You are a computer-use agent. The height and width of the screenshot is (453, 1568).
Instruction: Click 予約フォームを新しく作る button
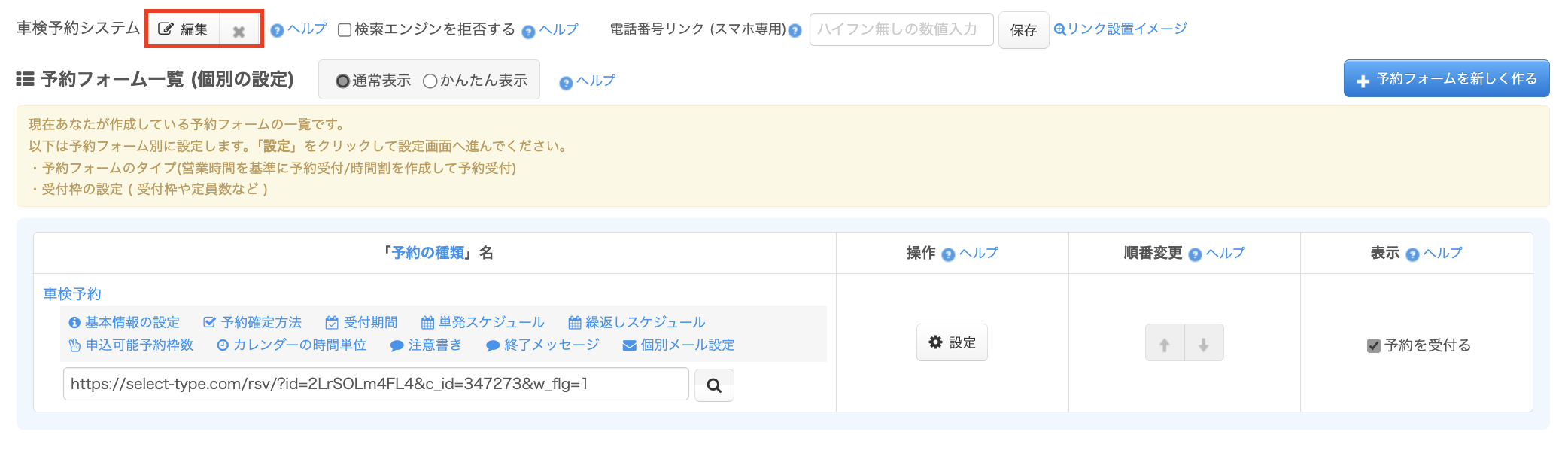click(1446, 78)
